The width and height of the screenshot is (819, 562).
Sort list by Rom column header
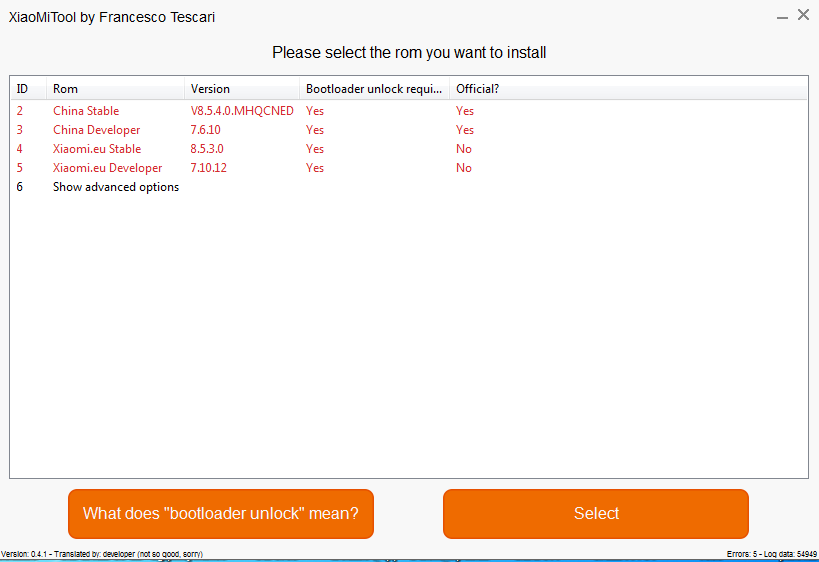click(115, 89)
